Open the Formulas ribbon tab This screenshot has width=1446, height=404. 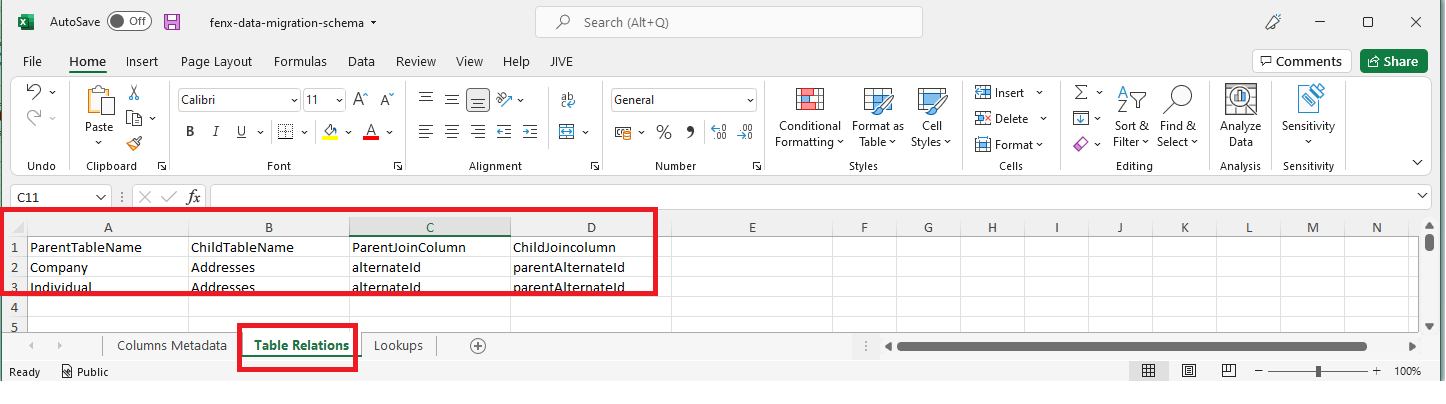pyautogui.click(x=300, y=61)
